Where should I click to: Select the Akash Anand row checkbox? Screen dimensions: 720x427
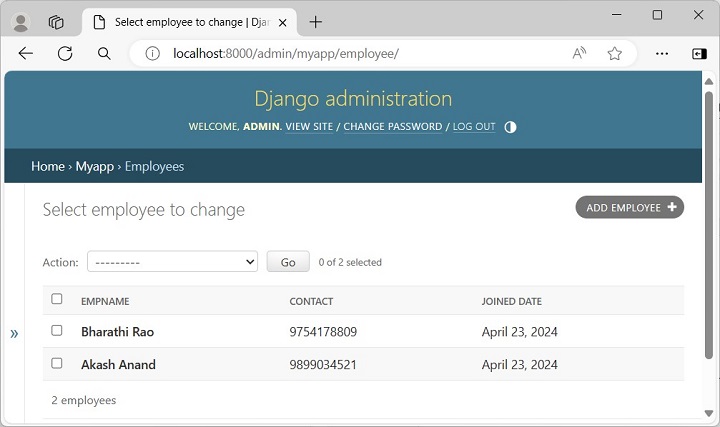(57, 364)
